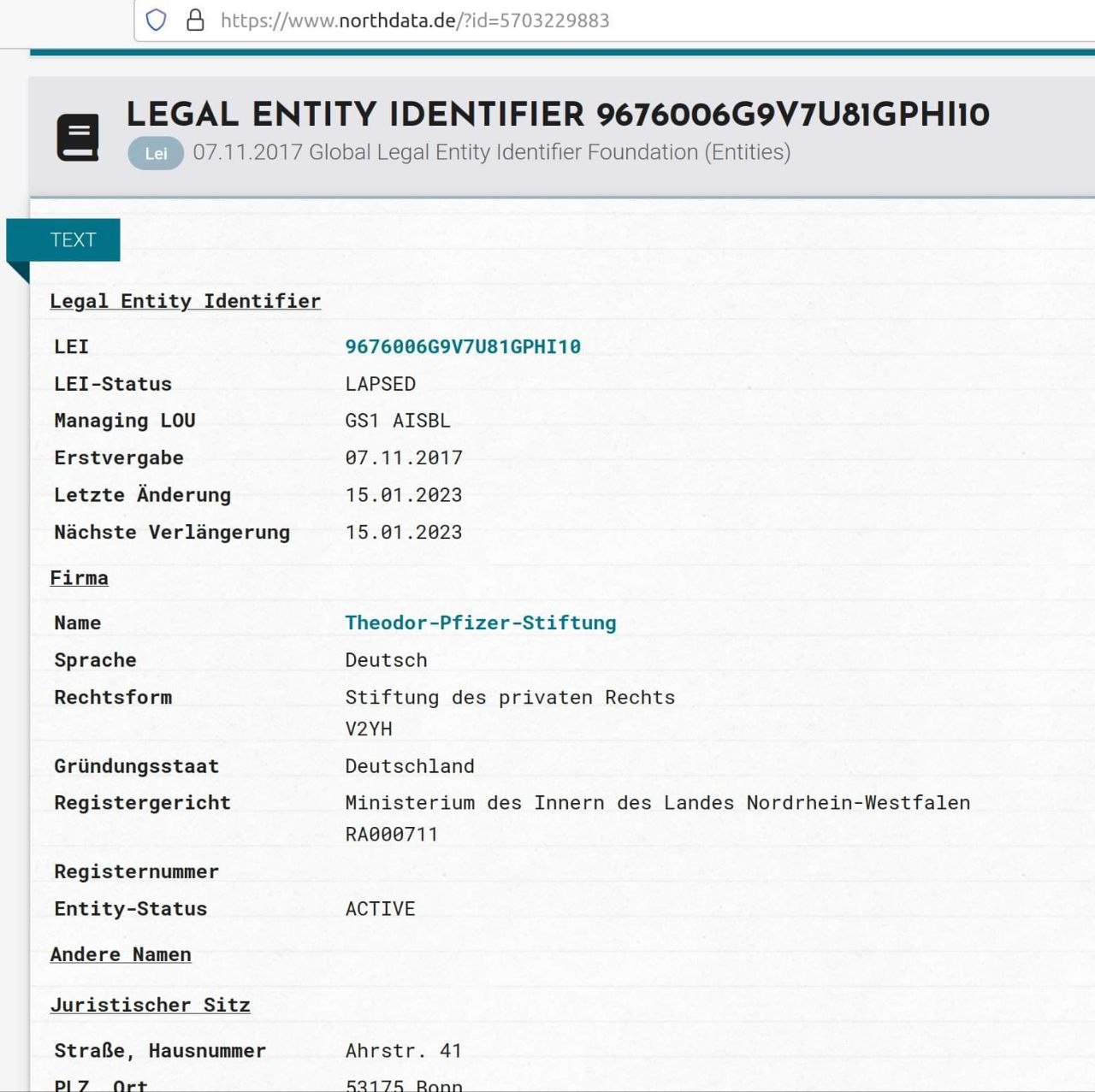Click the RA000711 register code
Screen dimensions: 1095x1092
point(392,834)
